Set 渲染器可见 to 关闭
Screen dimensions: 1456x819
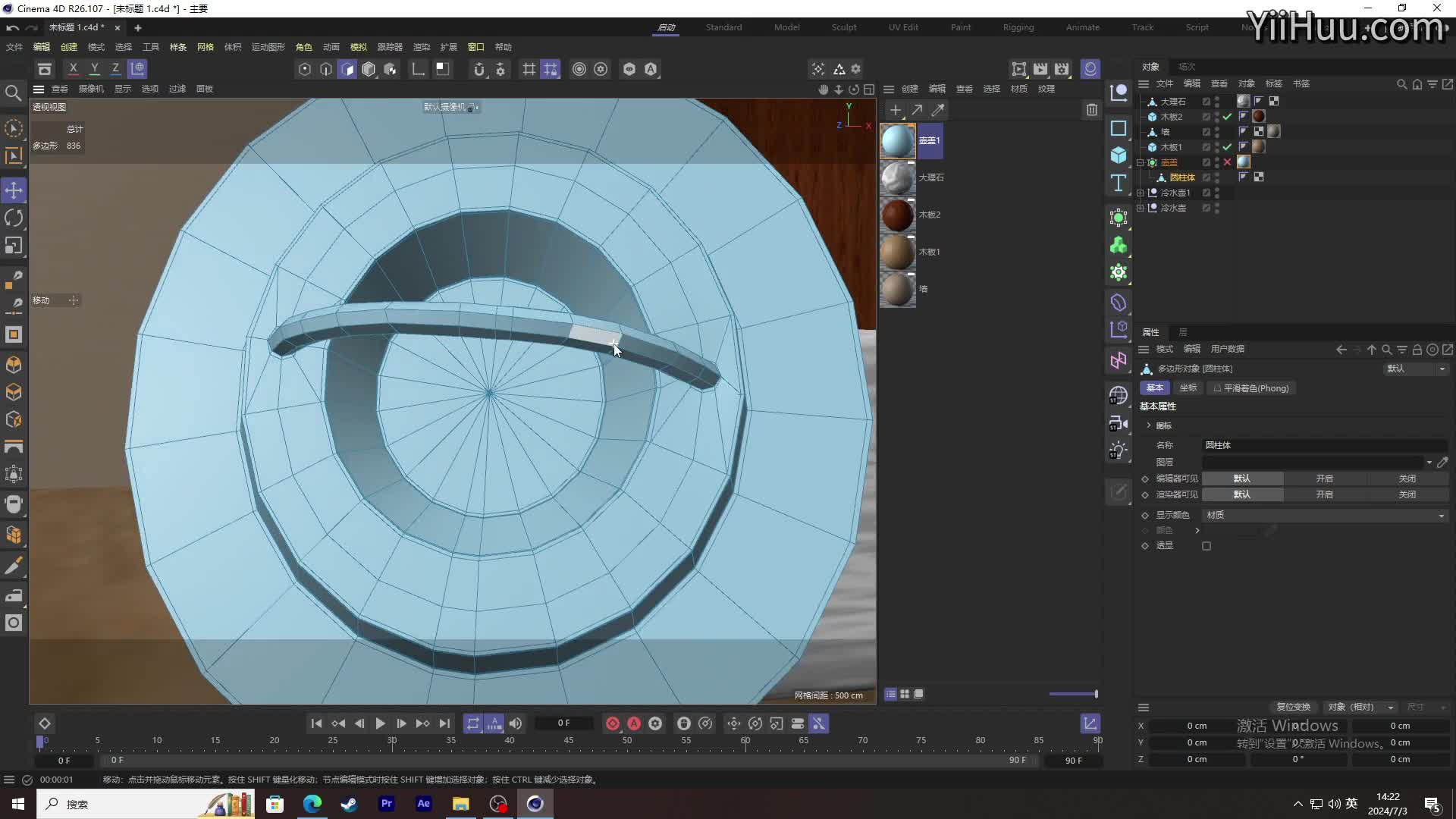(1407, 494)
